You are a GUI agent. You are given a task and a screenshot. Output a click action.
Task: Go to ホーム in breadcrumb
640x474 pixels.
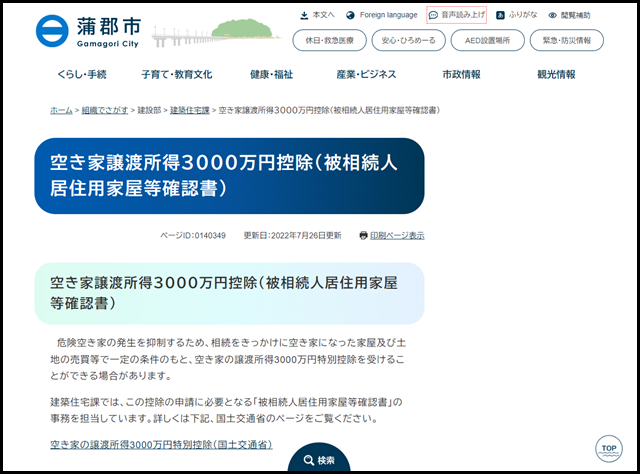click(x=61, y=110)
